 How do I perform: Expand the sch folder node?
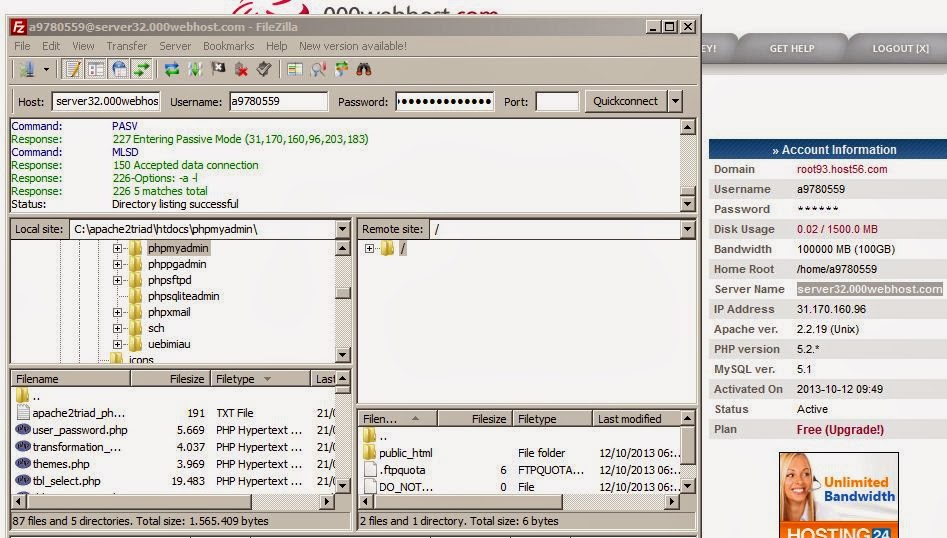118,328
